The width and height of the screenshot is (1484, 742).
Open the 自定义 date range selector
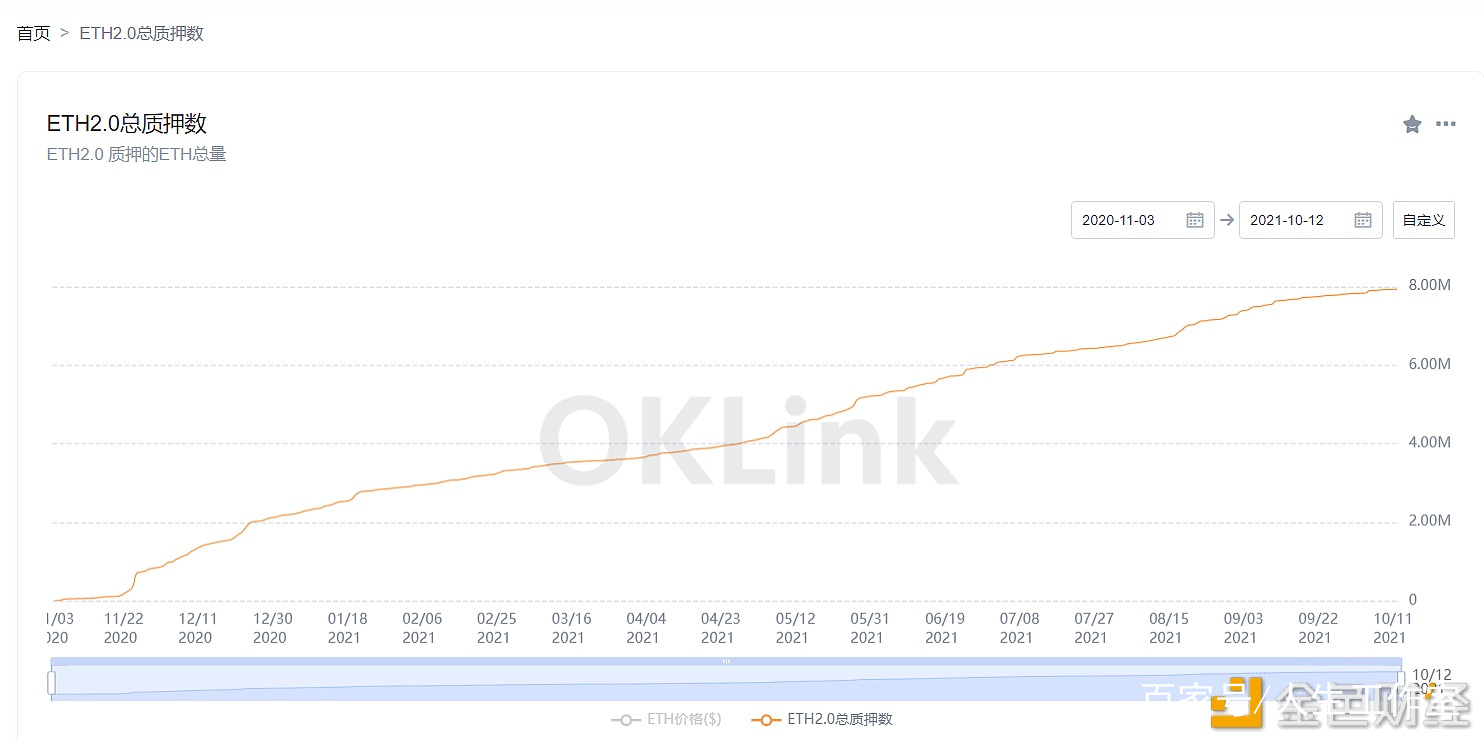coord(1423,220)
